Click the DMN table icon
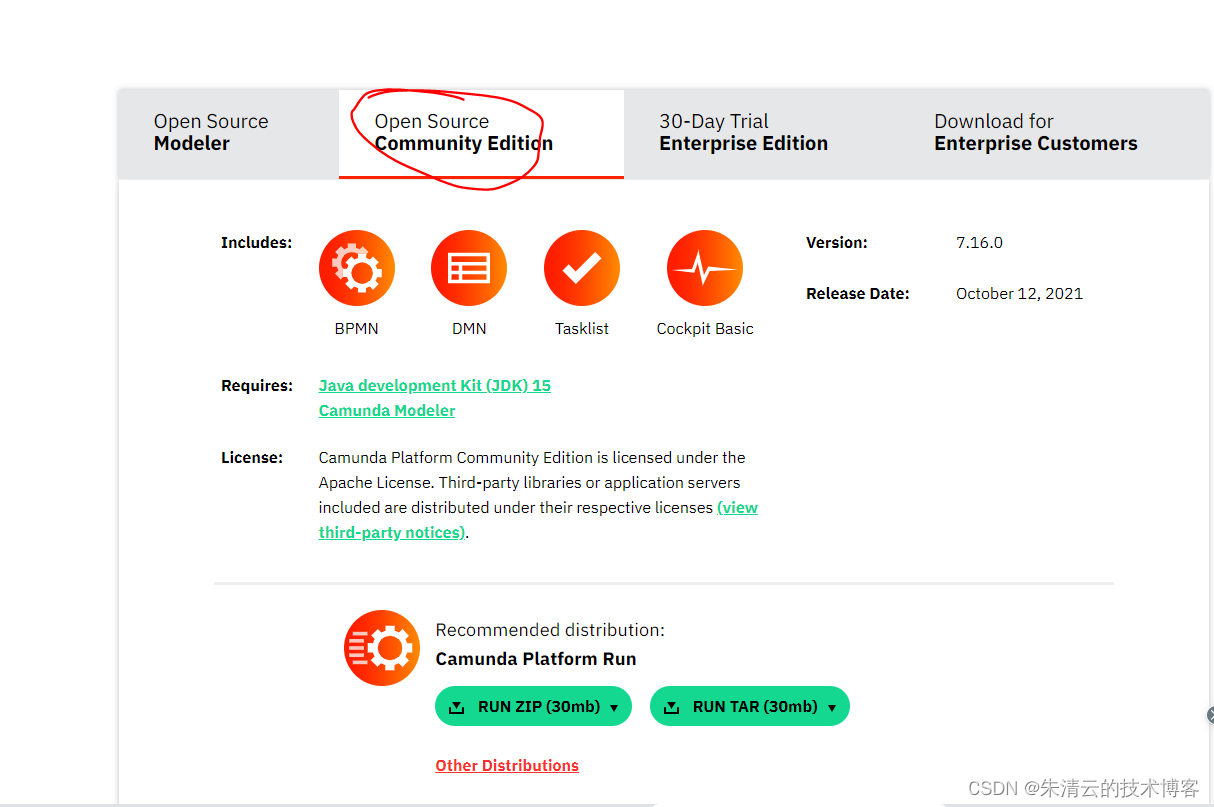This screenshot has height=807, width=1214. coord(469,268)
